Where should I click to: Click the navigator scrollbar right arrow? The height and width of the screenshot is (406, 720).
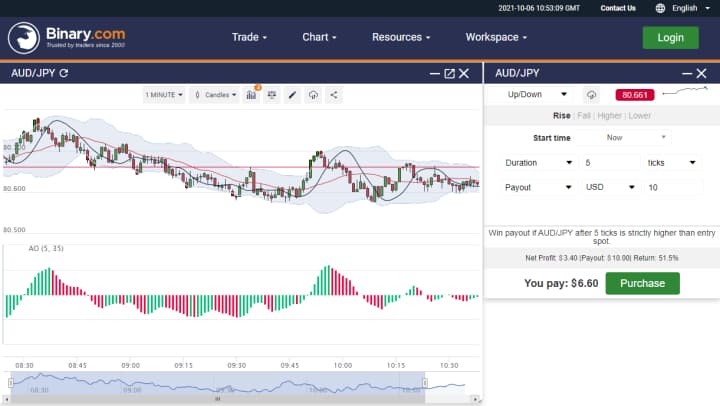(475, 399)
